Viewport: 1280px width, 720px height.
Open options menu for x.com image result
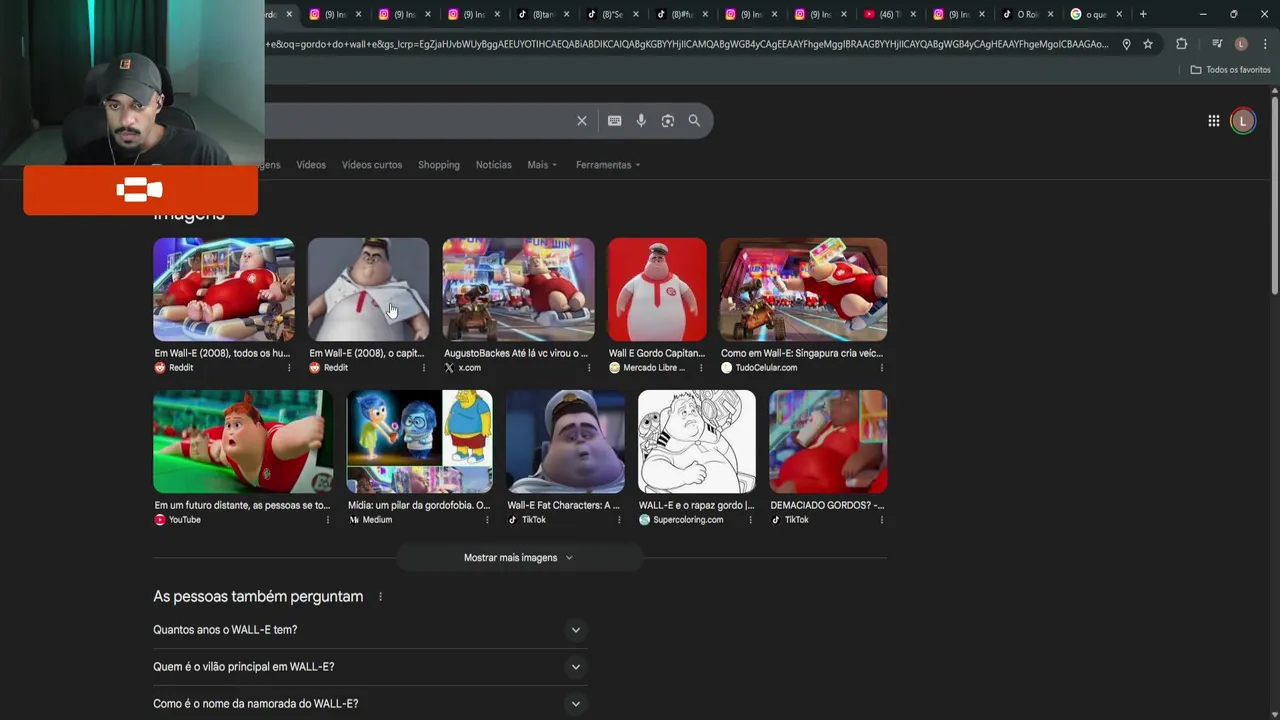[588, 368]
